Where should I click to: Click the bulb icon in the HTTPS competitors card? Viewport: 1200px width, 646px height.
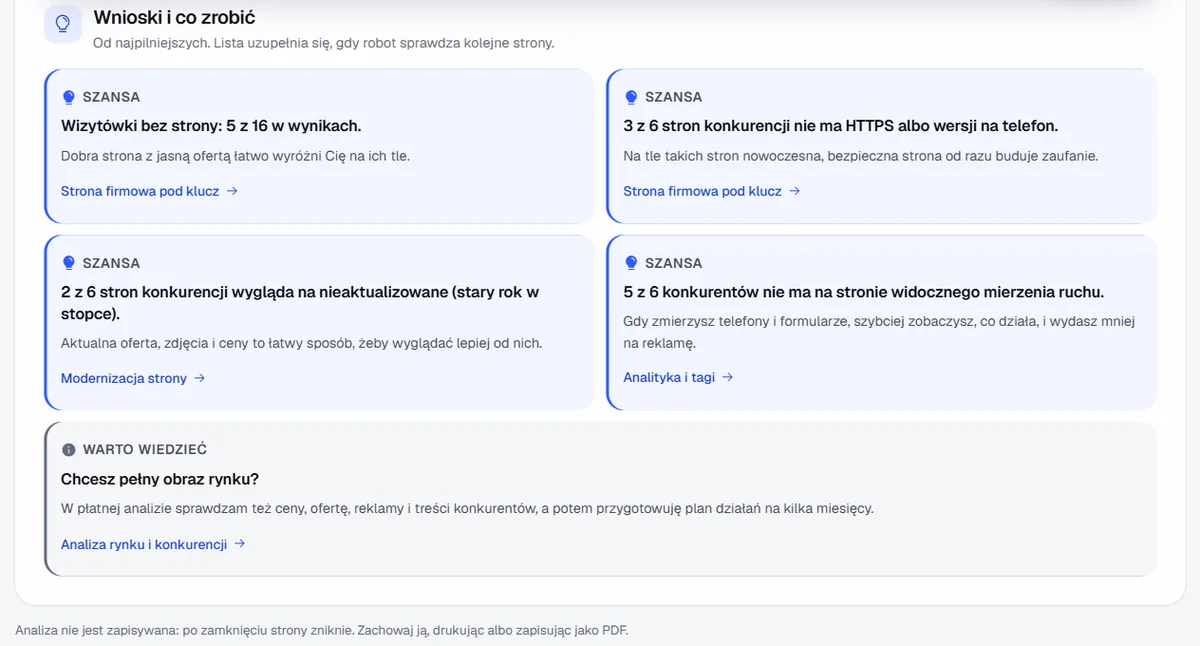click(631, 97)
